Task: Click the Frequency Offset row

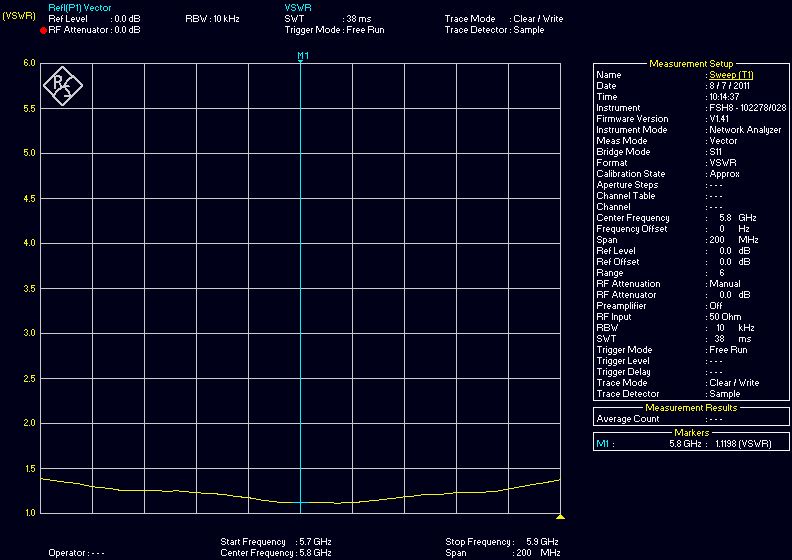Action: pos(691,229)
